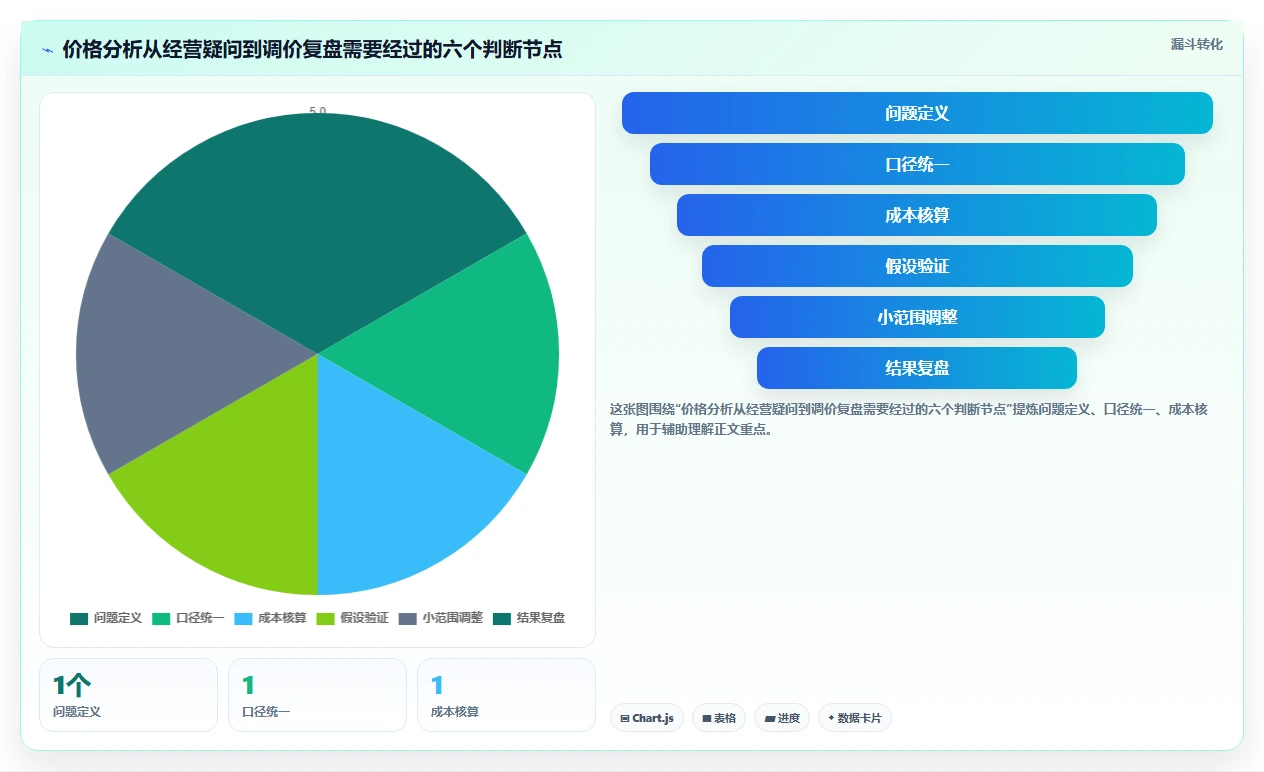Select the 成本核算 funnel bar
The width and height of the screenshot is (1264, 772).
(x=917, y=215)
